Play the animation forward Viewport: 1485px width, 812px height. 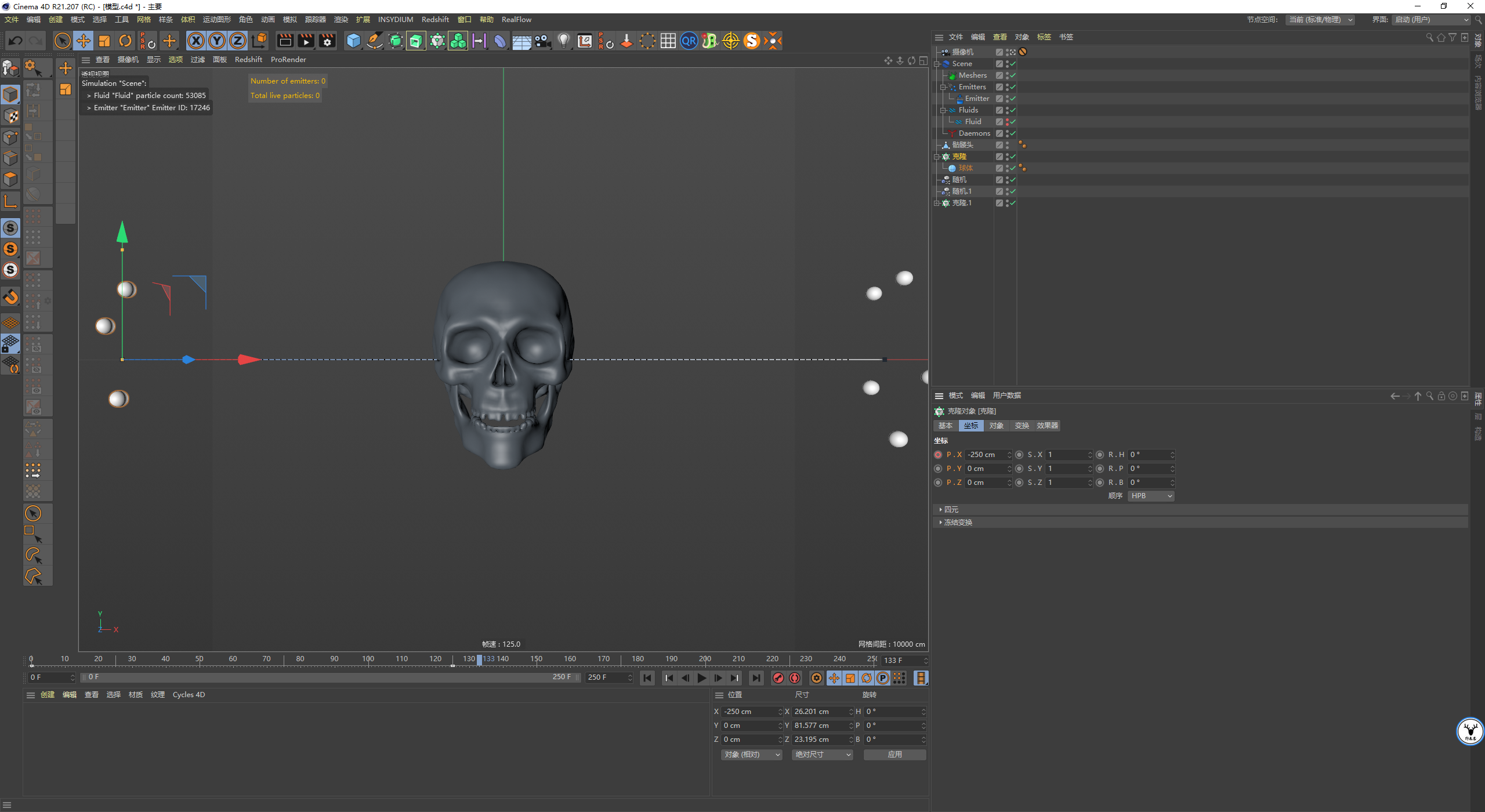point(701,678)
